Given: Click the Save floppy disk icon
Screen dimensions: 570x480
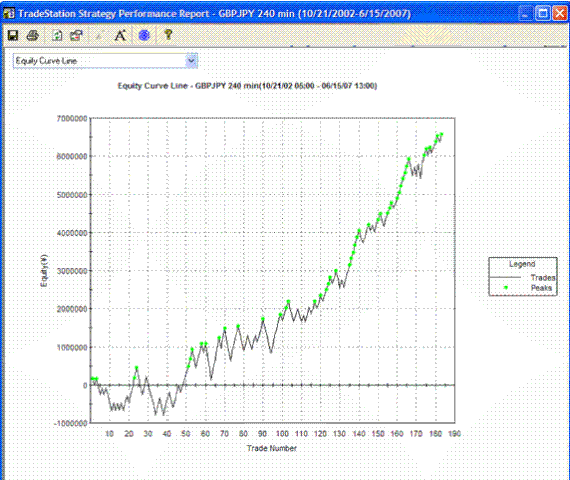Looking at the screenshot, I should click(x=13, y=35).
